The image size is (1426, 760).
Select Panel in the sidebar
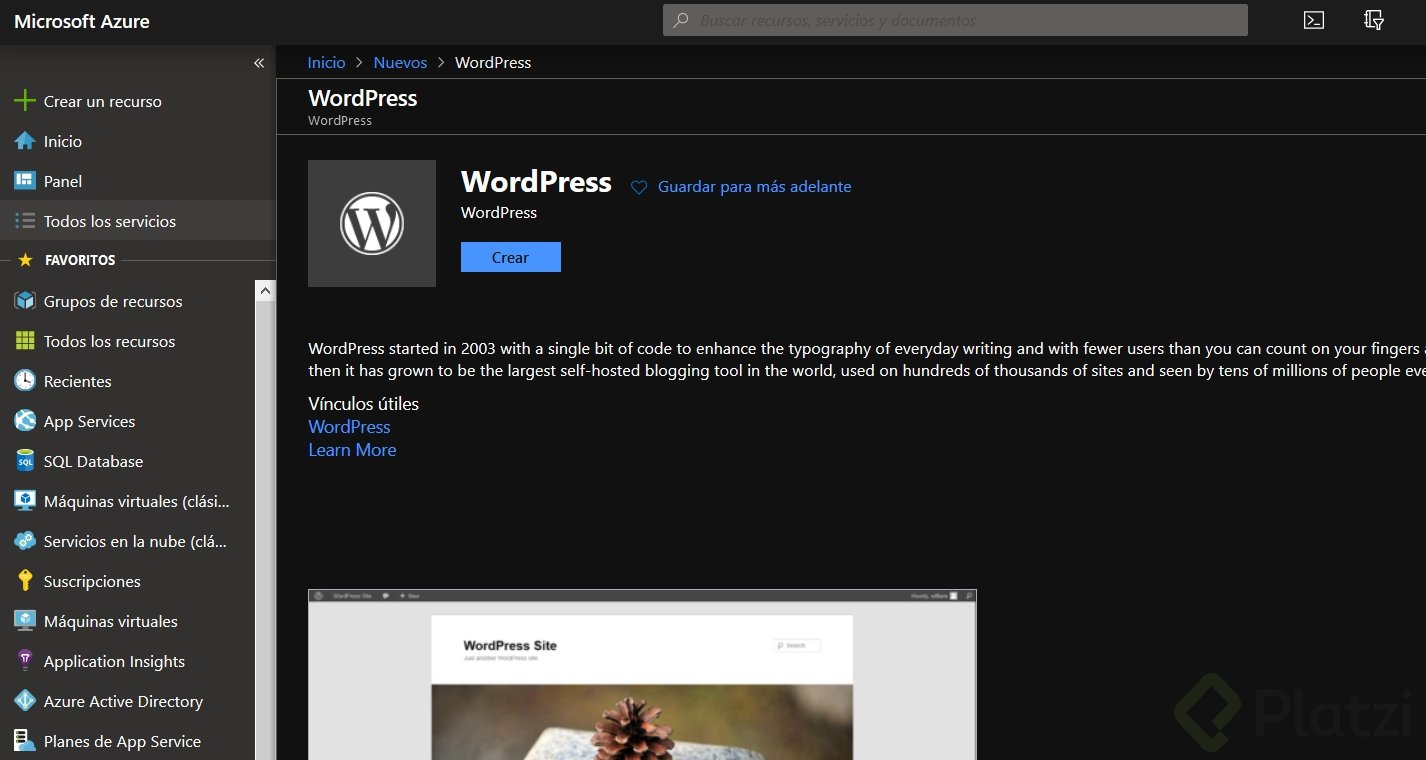63,181
